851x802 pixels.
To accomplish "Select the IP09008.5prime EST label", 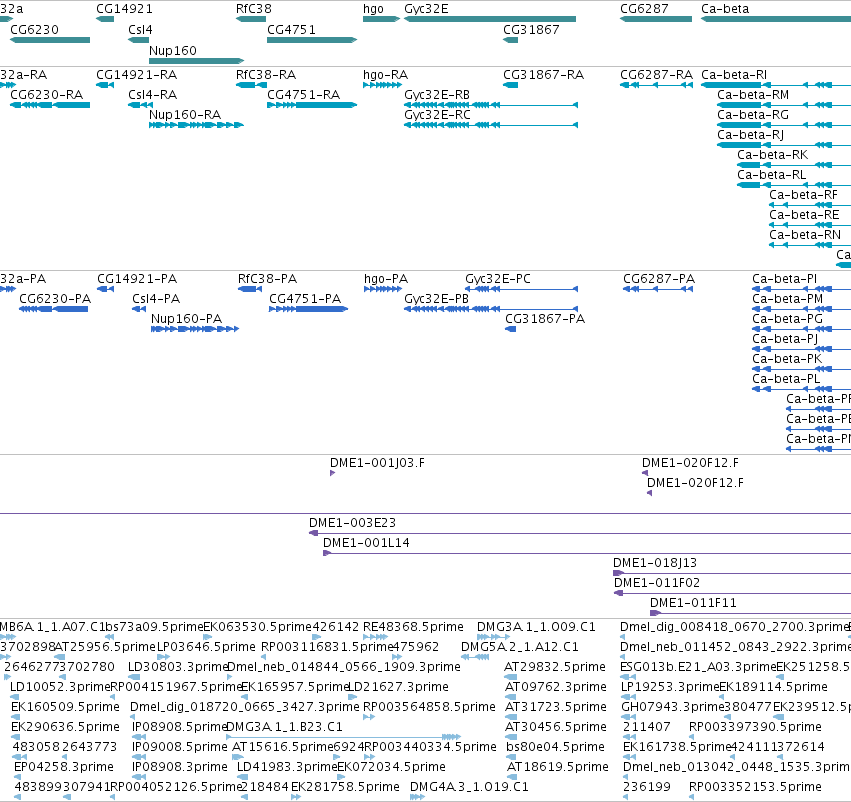I will click(180, 747).
